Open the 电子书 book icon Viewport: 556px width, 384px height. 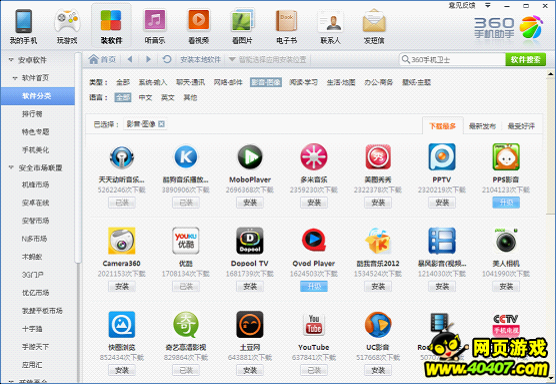coord(286,20)
